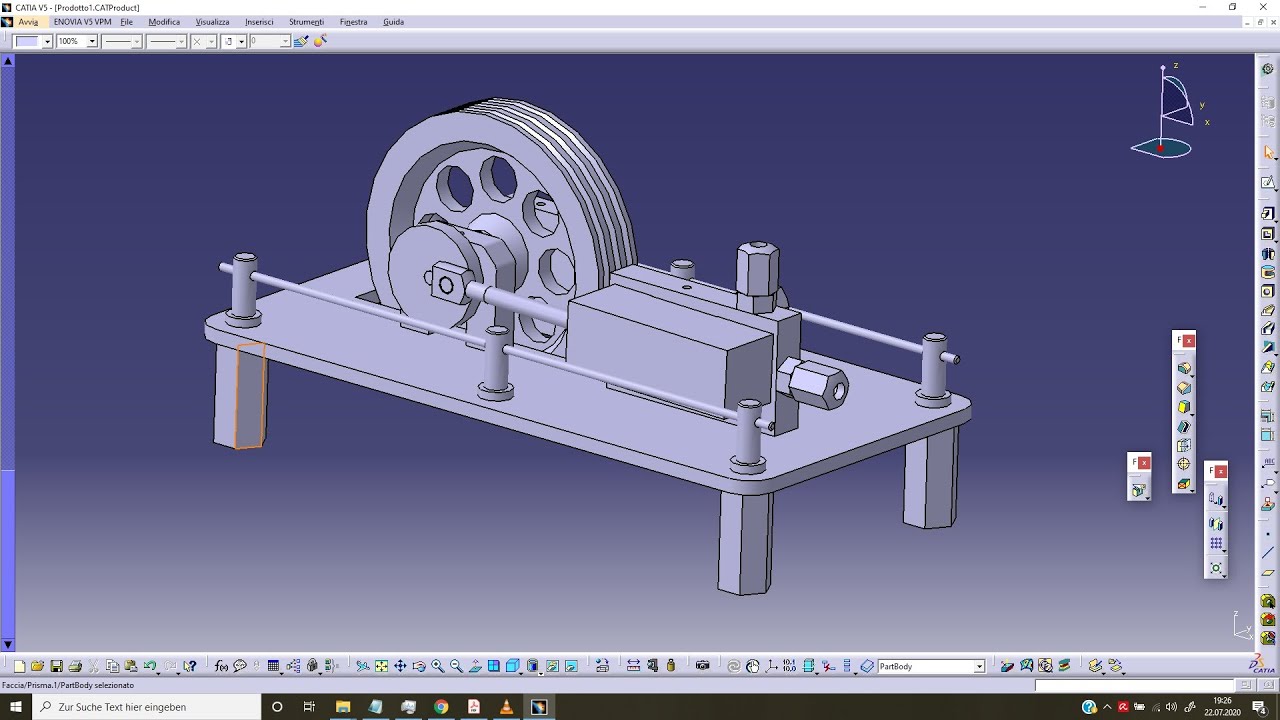
Task: Open the Painter graphic properties brush icon
Action: [300, 41]
